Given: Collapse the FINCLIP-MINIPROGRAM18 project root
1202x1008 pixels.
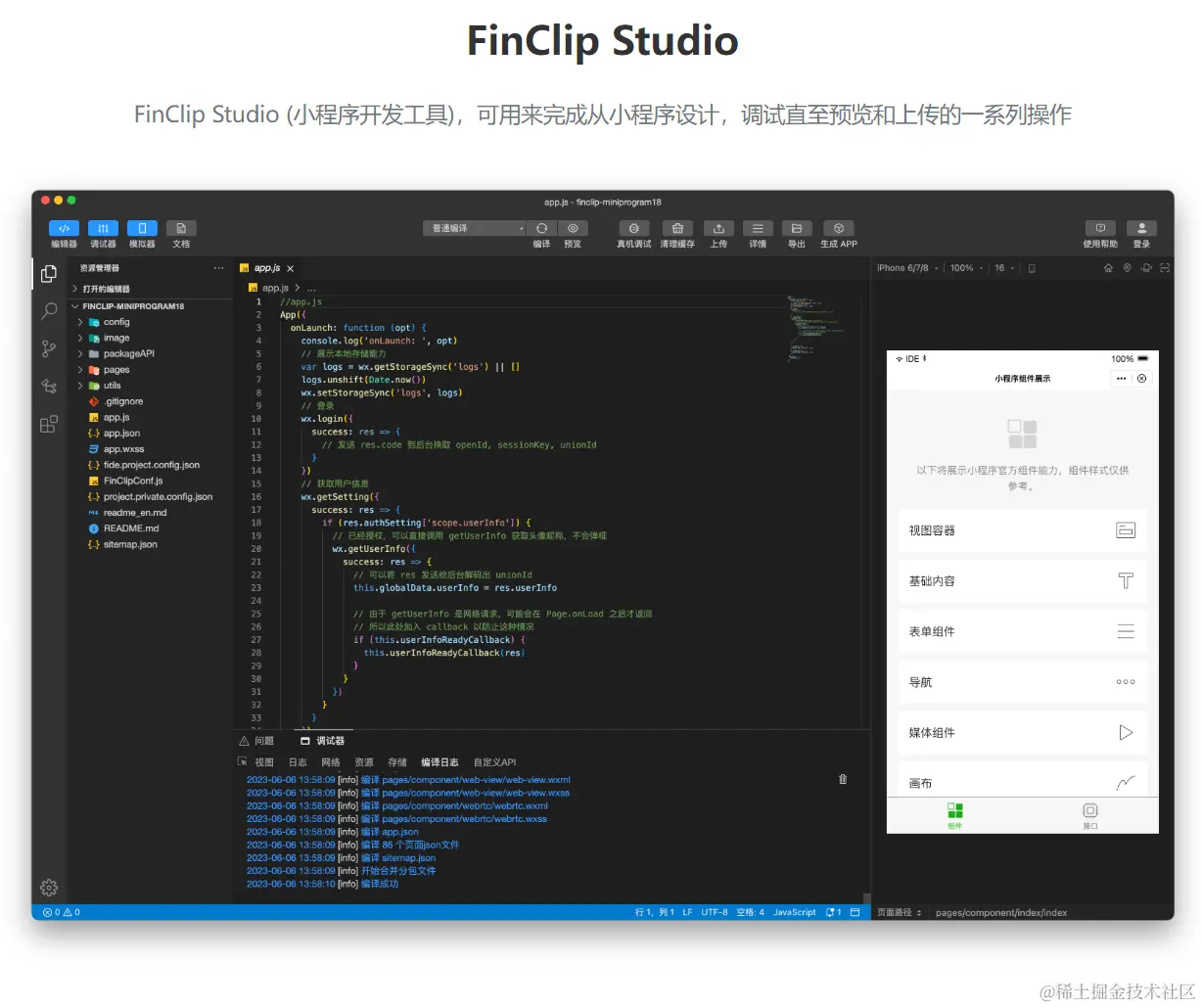Looking at the screenshot, I should click(151, 306).
